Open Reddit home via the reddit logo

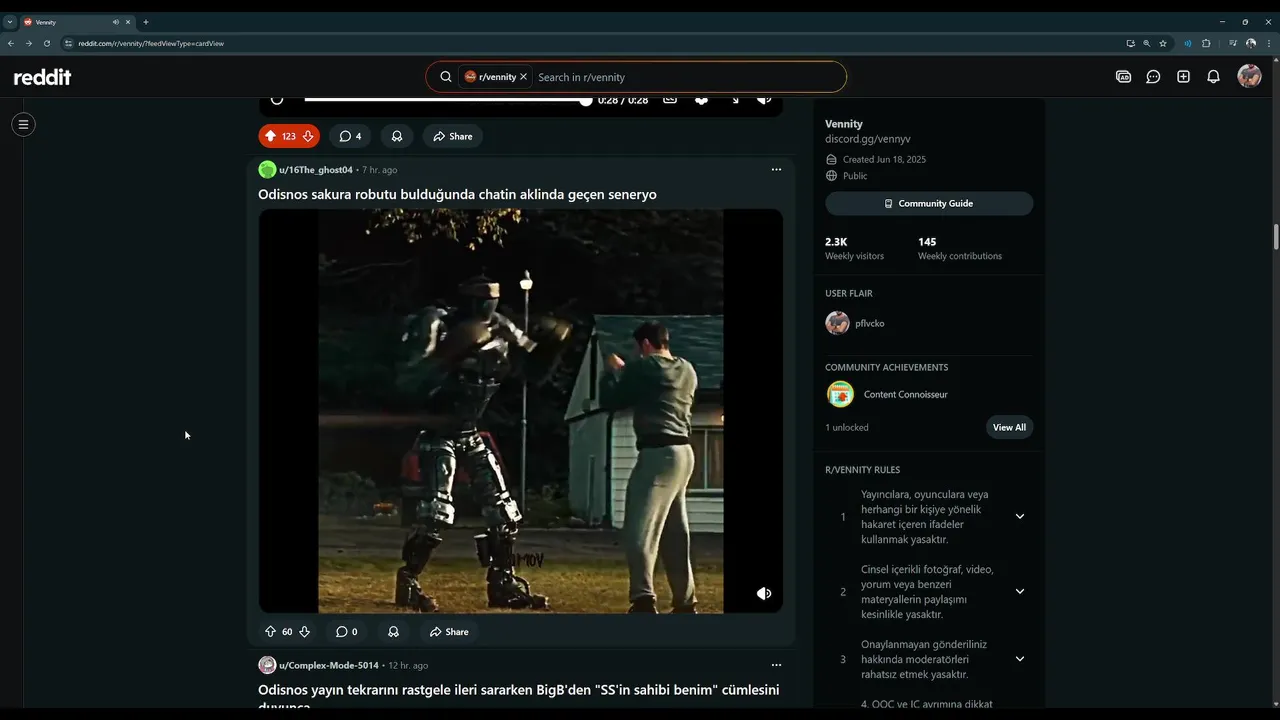pos(42,77)
